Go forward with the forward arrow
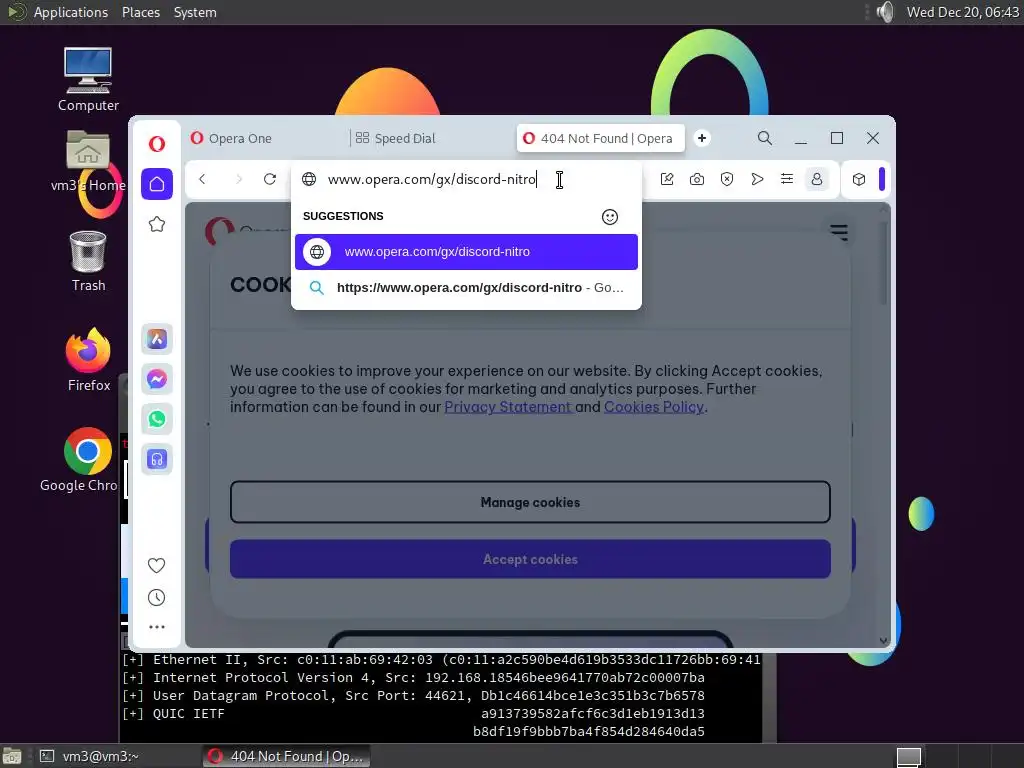This screenshot has width=1024, height=768. coord(238,179)
